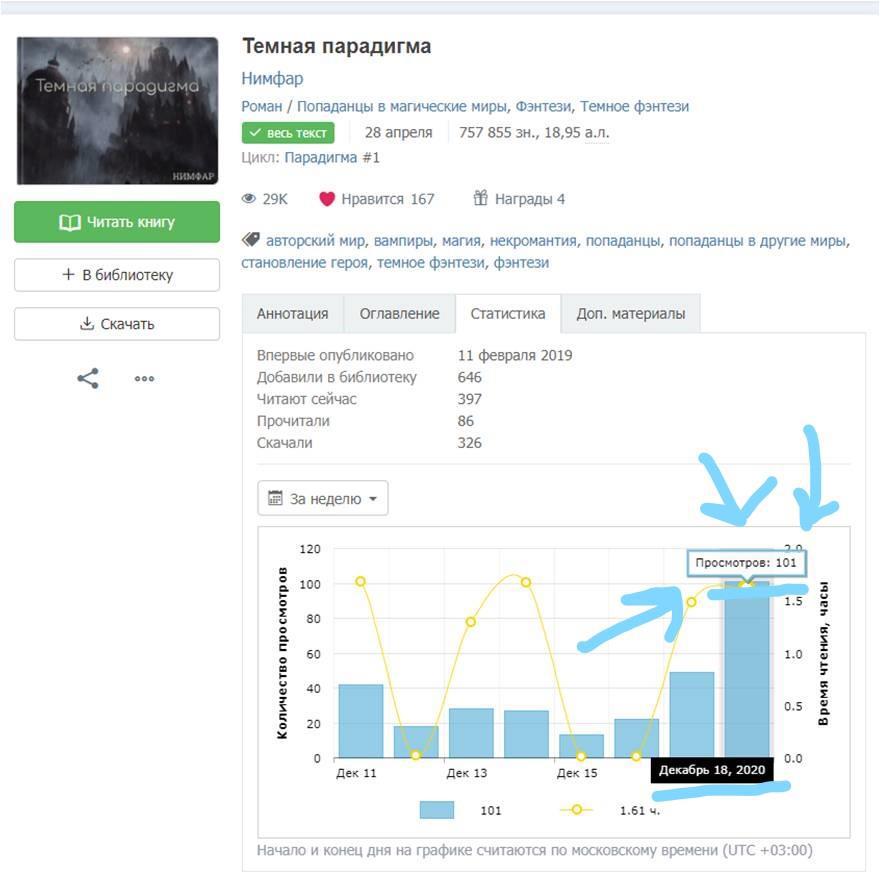880x880 pixels.
Task: Open the Оглавление tab
Action: click(x=399, y=313)
